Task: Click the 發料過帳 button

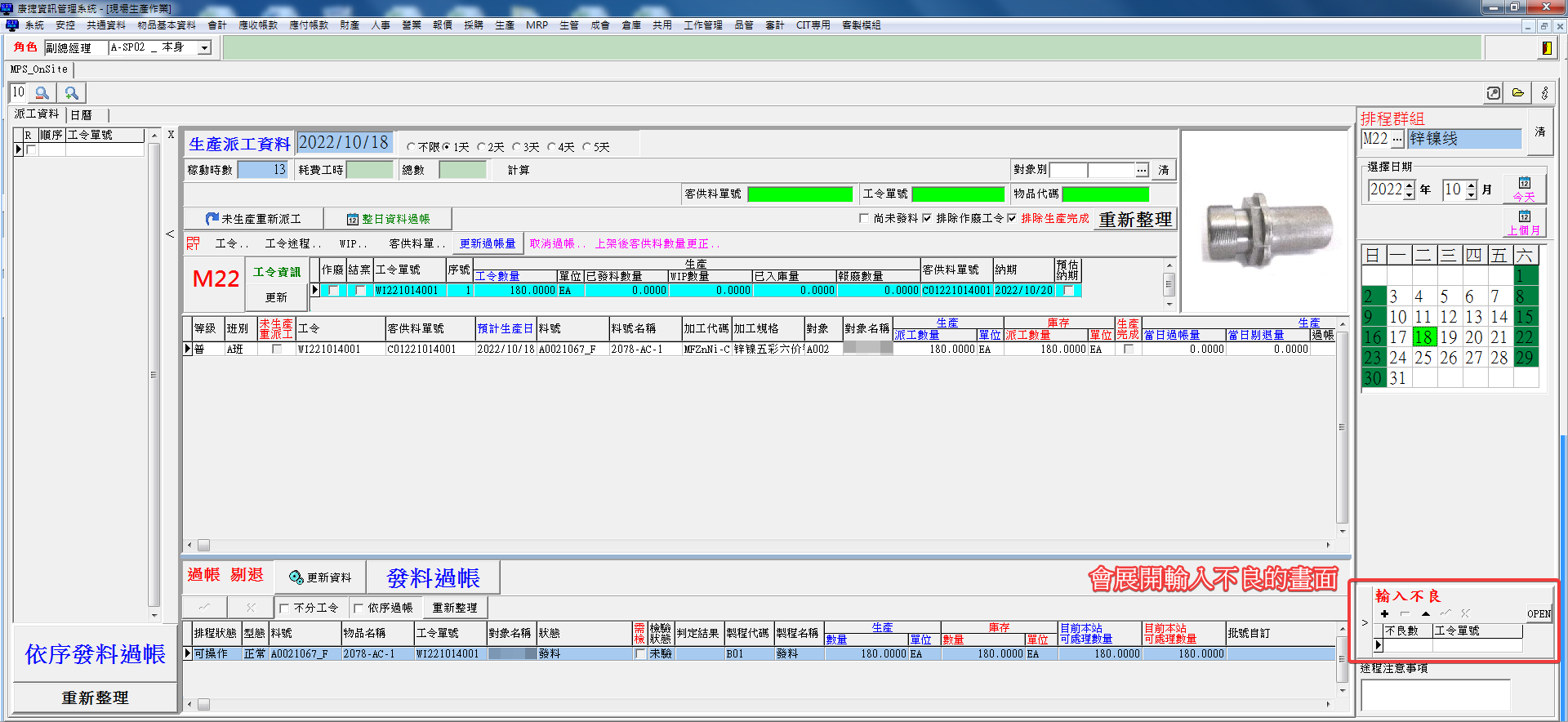Action: tap(433, 577)
